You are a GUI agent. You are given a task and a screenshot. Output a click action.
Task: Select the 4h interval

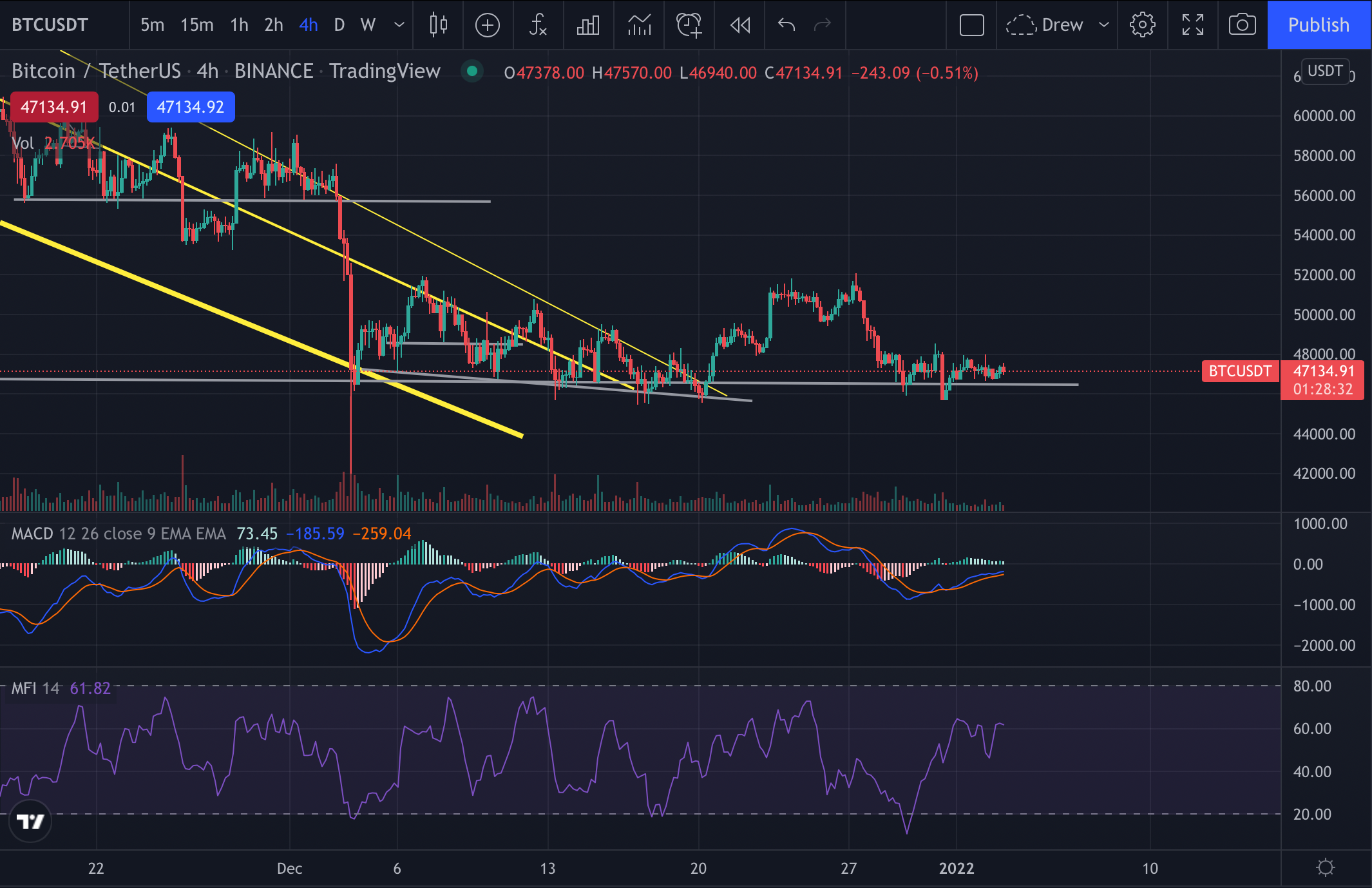[x=309, y=24]
